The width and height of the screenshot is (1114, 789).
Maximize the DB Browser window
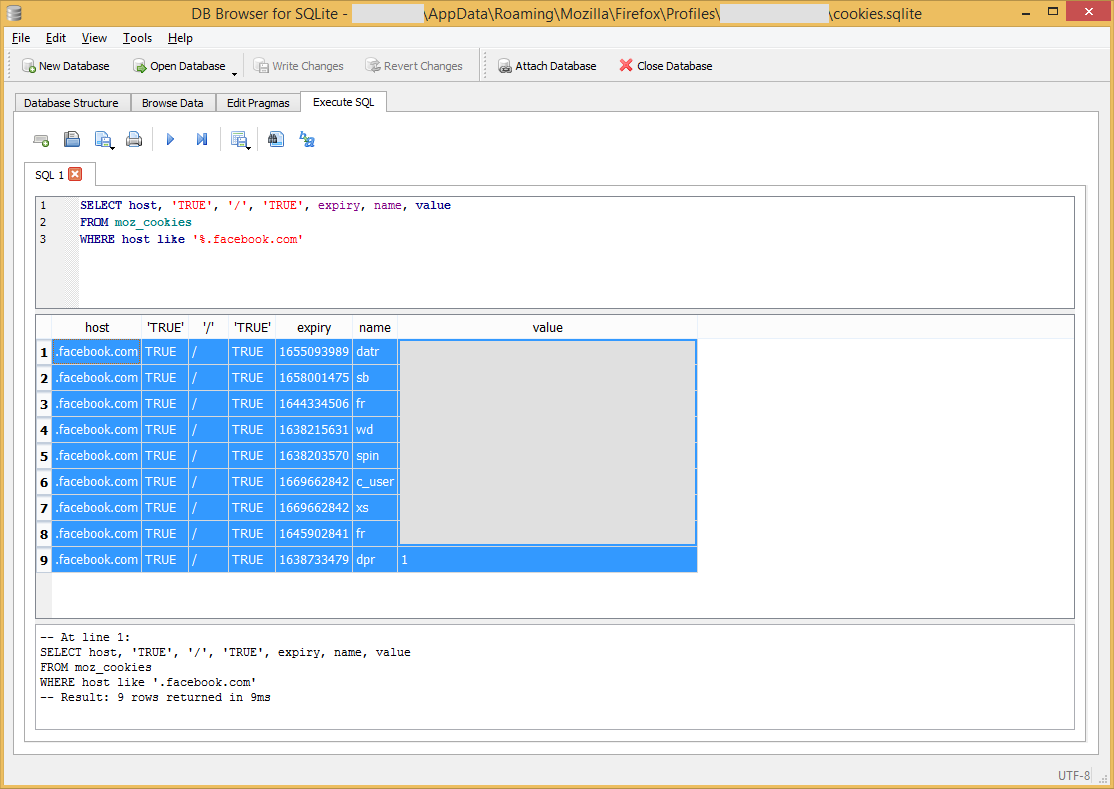[x=1053, y=12]
